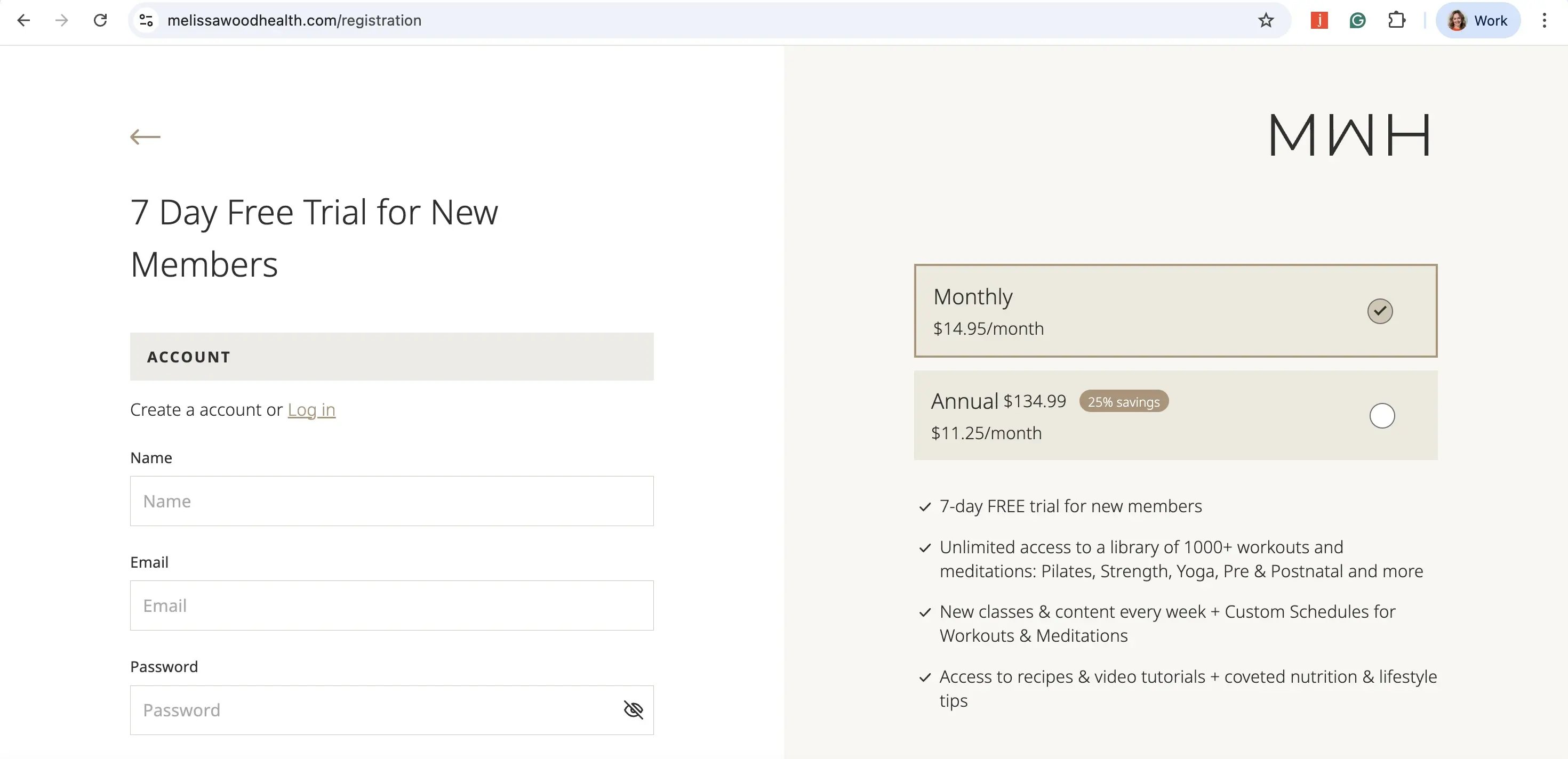Viewport: 1568px width, 759px height.
Task: Click the browser forward button
Action: pos(61,20)
